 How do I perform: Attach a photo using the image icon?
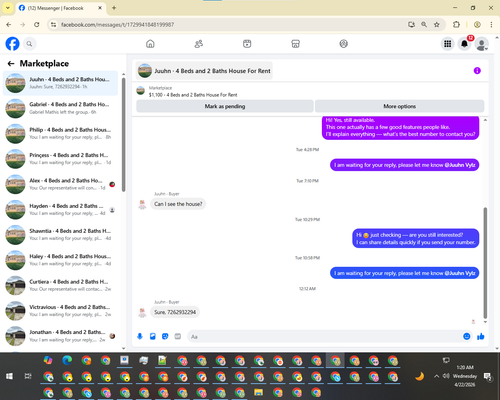pos(153,336)
